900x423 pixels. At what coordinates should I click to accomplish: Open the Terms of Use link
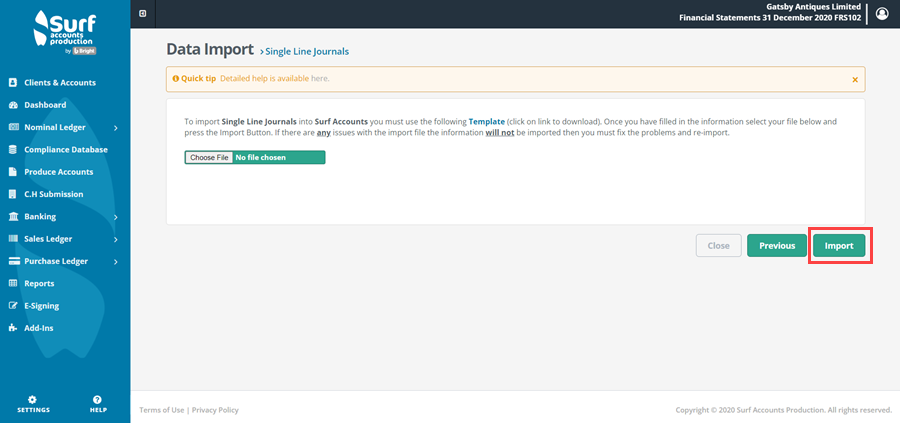[x=162, y=410]
